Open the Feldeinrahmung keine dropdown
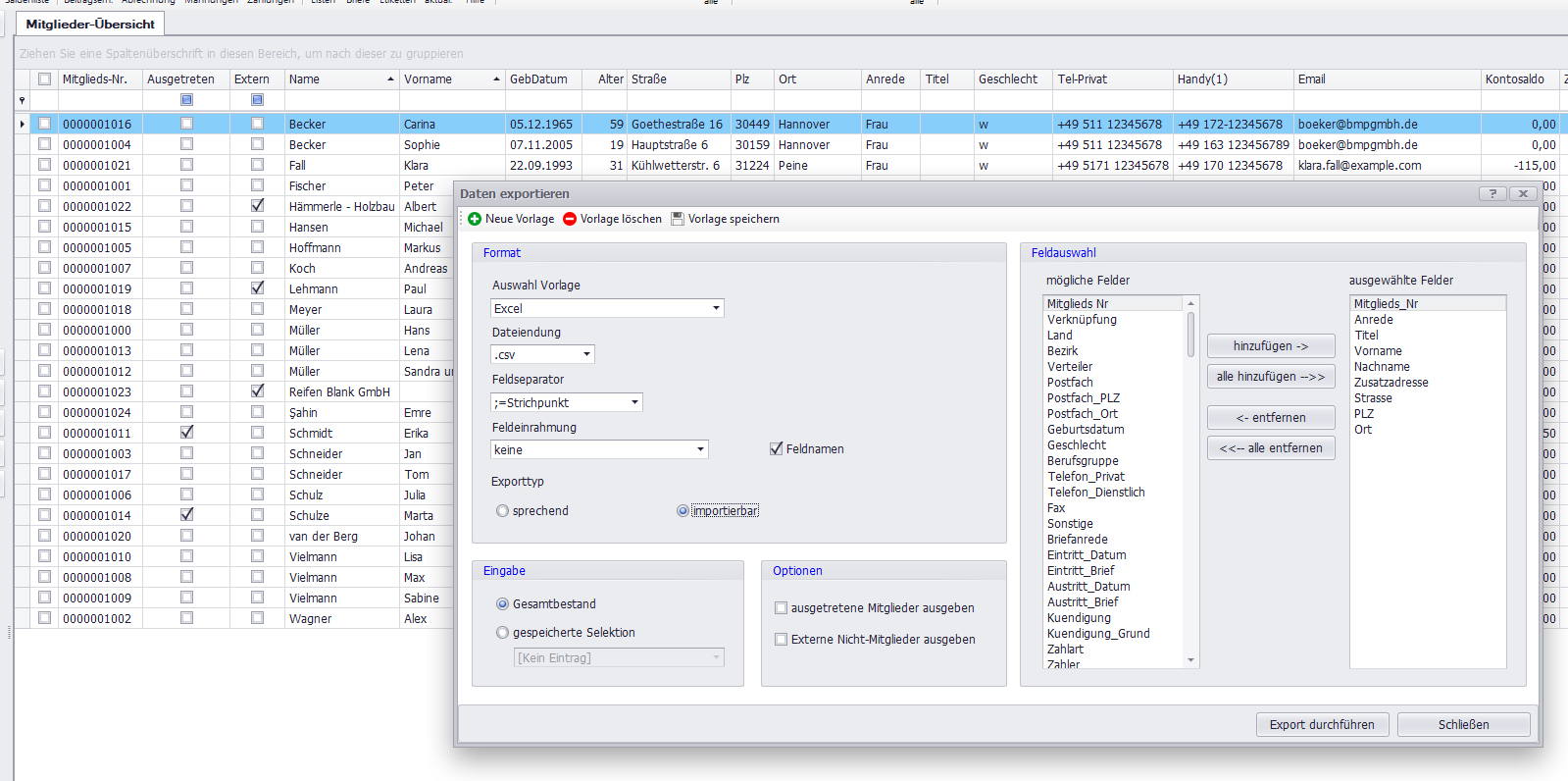The height and width of the screenshot is (781, 1568). (700, 449)
